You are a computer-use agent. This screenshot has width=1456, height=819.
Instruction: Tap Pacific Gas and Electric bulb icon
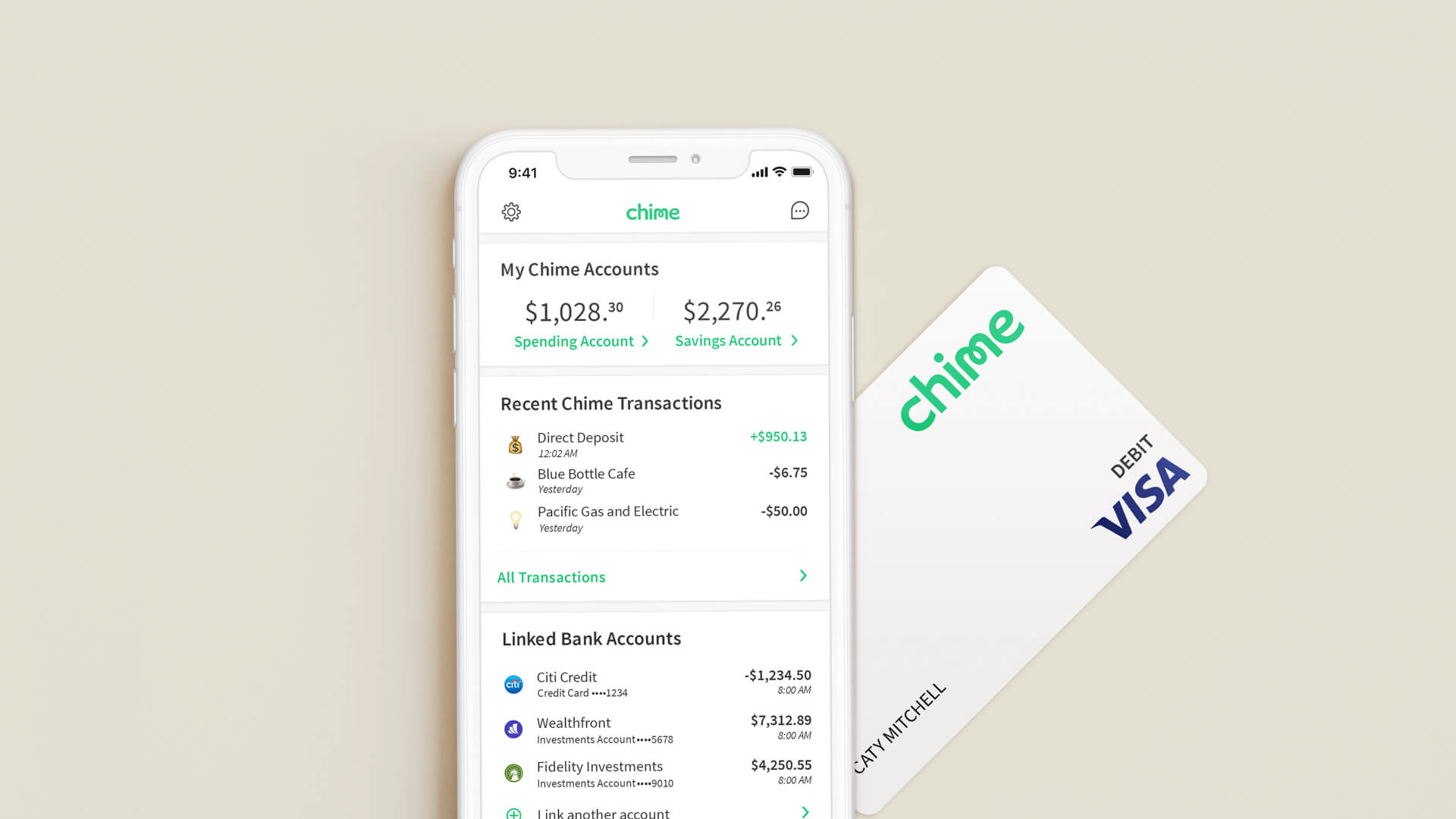515,517
